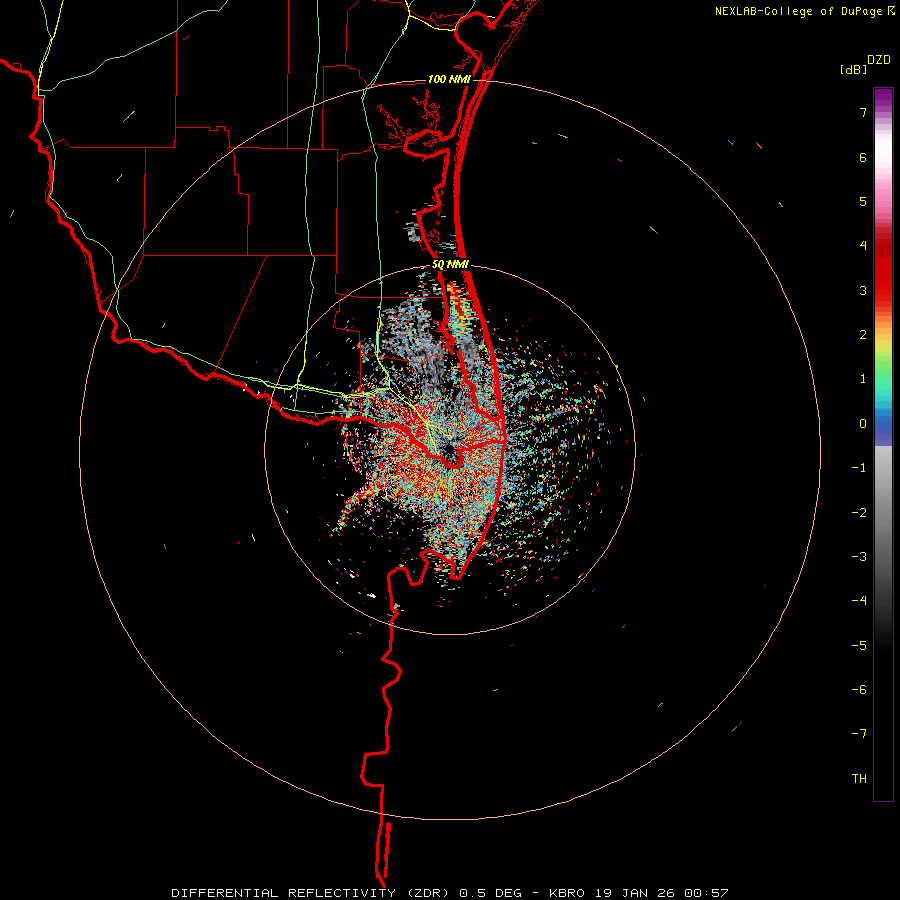This screenshot has width=900, height=900.
Task: Click the -7 dB tick label on the scale
Action: pos(859,734)
